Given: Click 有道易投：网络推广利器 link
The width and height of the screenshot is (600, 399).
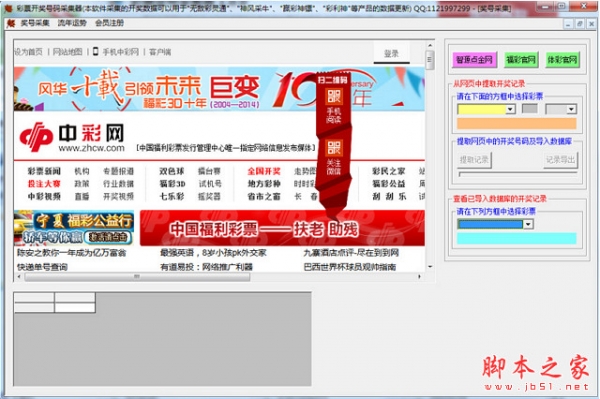Looking at the screenshot, I should tap(206, 267).
